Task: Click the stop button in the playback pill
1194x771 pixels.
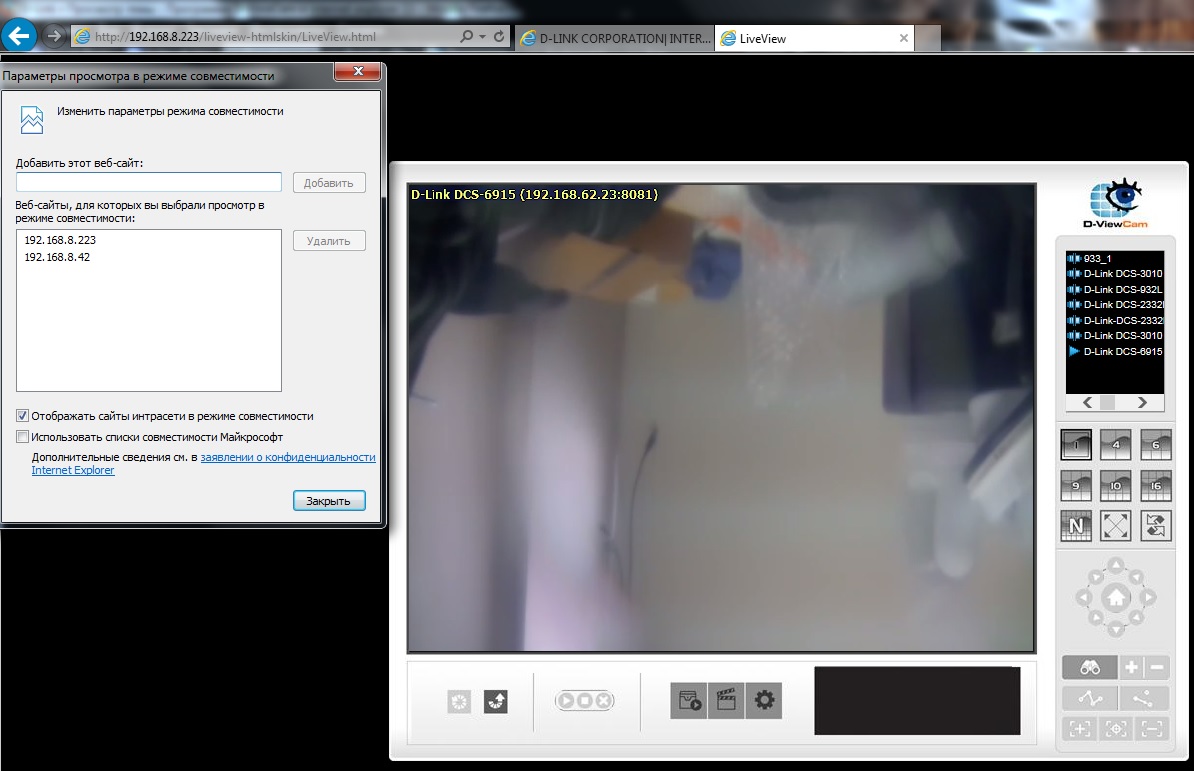Action: 585,700
